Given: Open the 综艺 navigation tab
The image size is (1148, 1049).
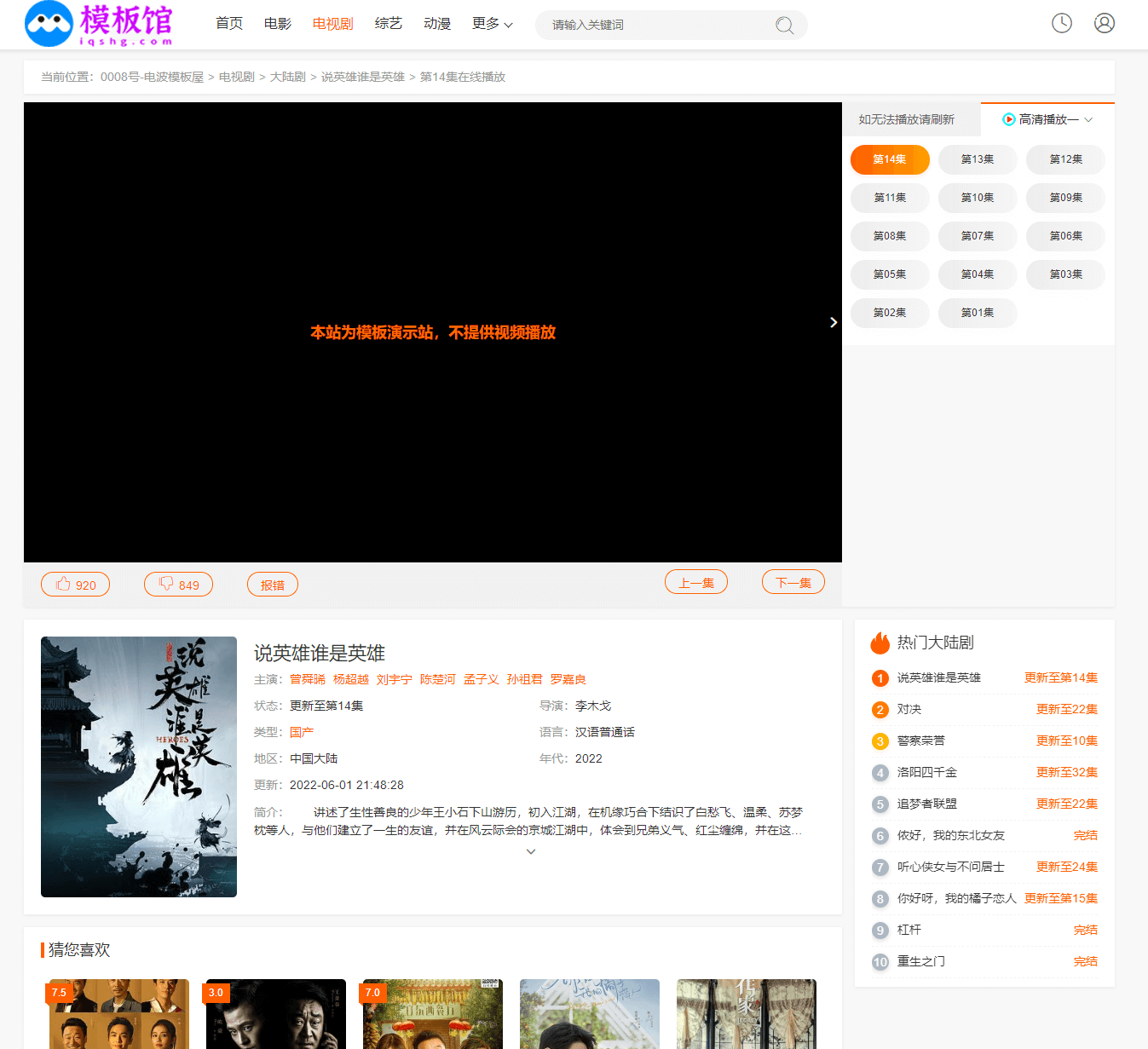Looking at the screenshot, I should (x=388, y=24).
